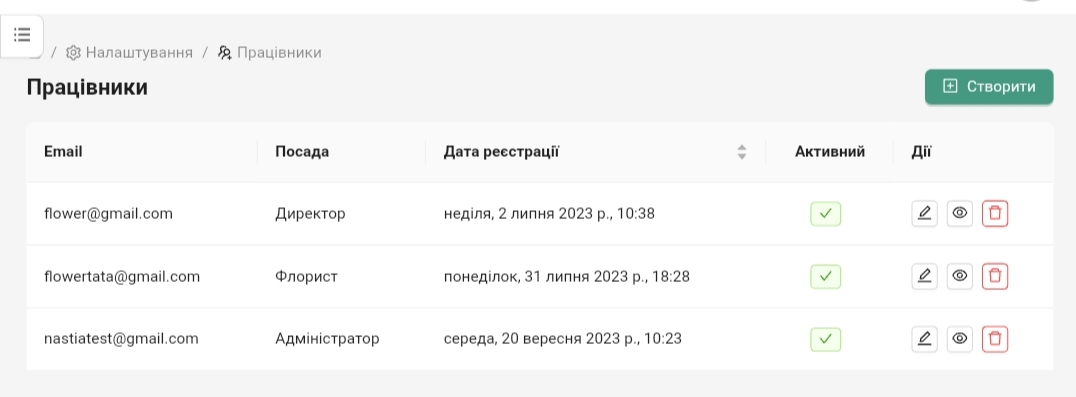Delete the nastiatest@gmail.com administrator record
Viewport: 1076px width, 397px height.
click(x=995, y=339)
